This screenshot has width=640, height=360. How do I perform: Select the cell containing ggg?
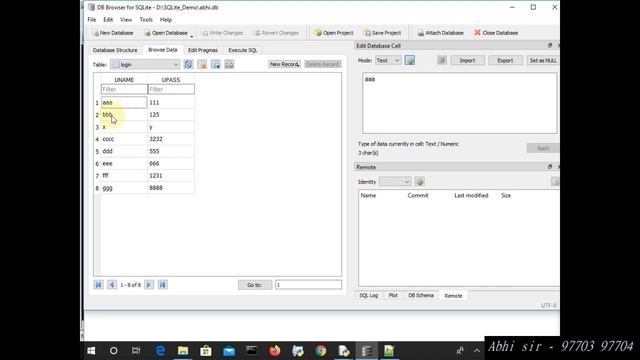click(124, 188)
